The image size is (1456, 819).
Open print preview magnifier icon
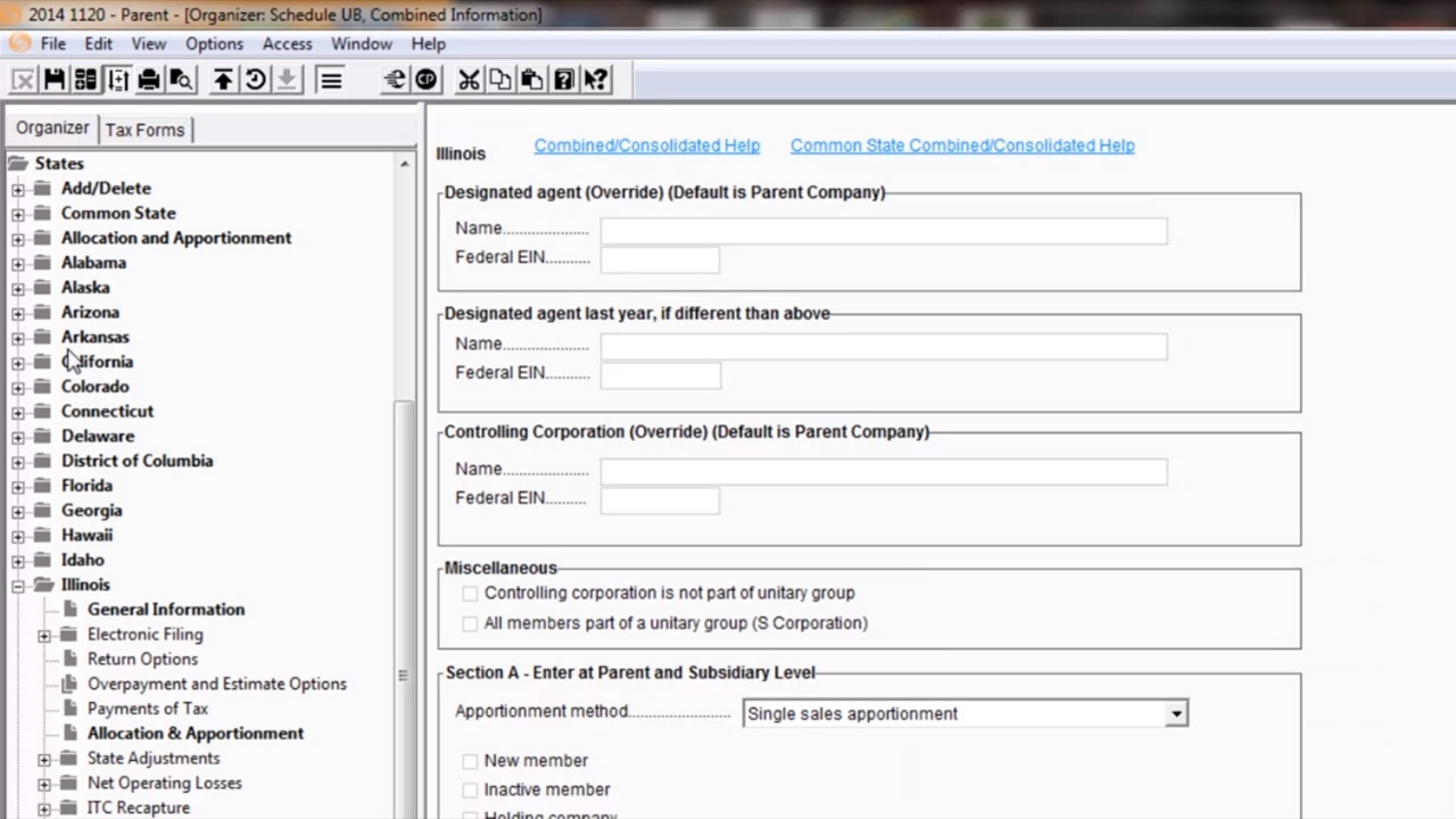point(181,80)
